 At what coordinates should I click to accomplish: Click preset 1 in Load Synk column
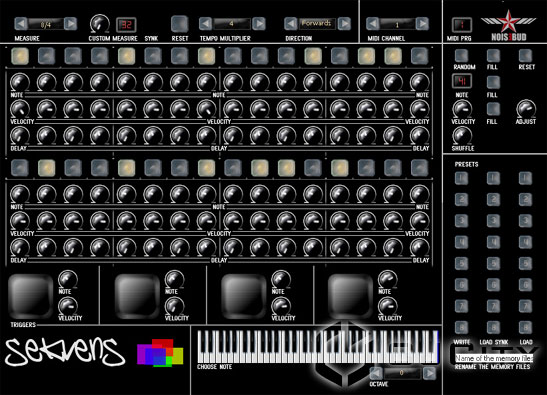click(x=493, y=178)
